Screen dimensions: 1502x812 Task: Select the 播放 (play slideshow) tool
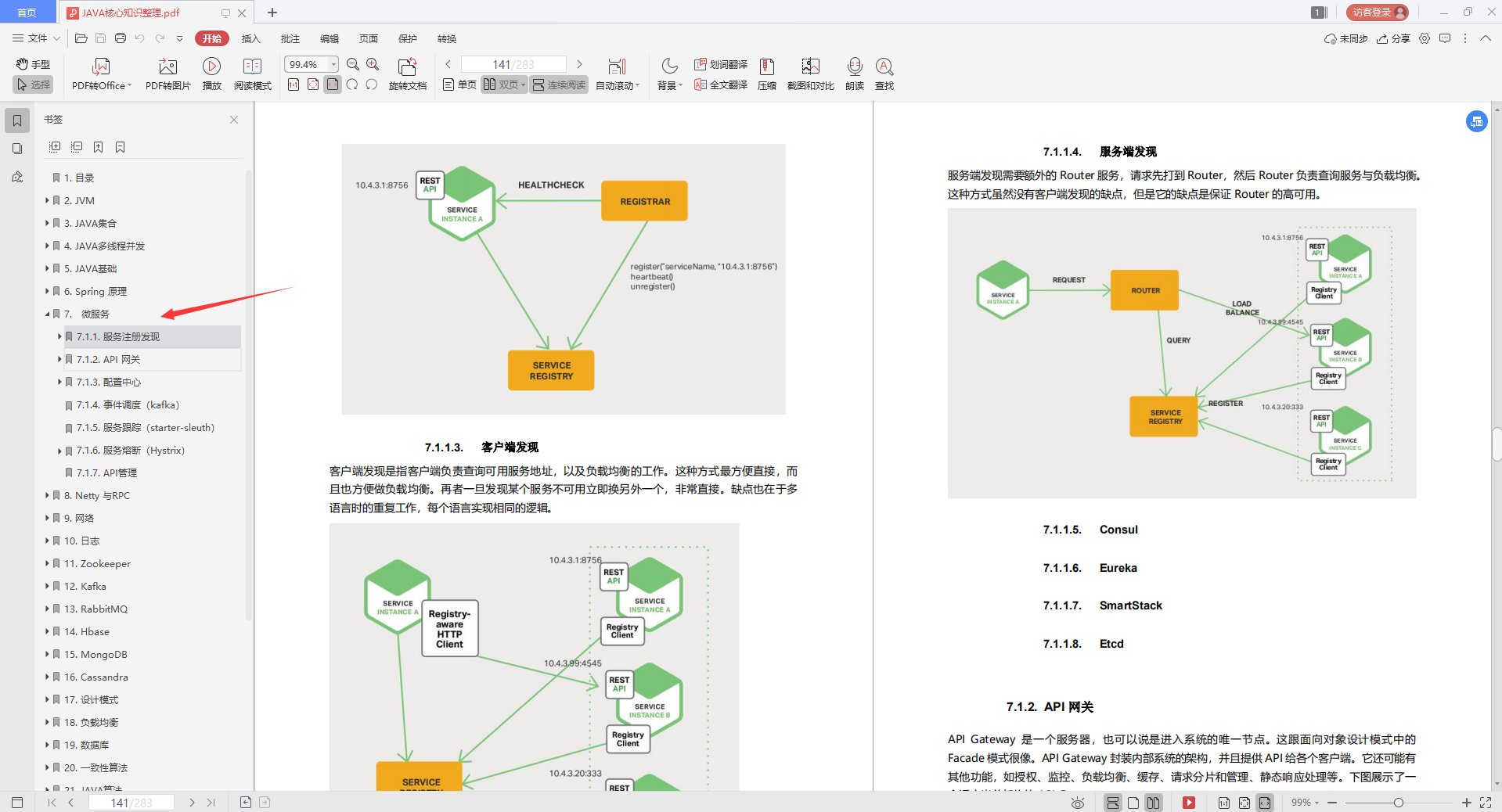click(x=211, y=73)
